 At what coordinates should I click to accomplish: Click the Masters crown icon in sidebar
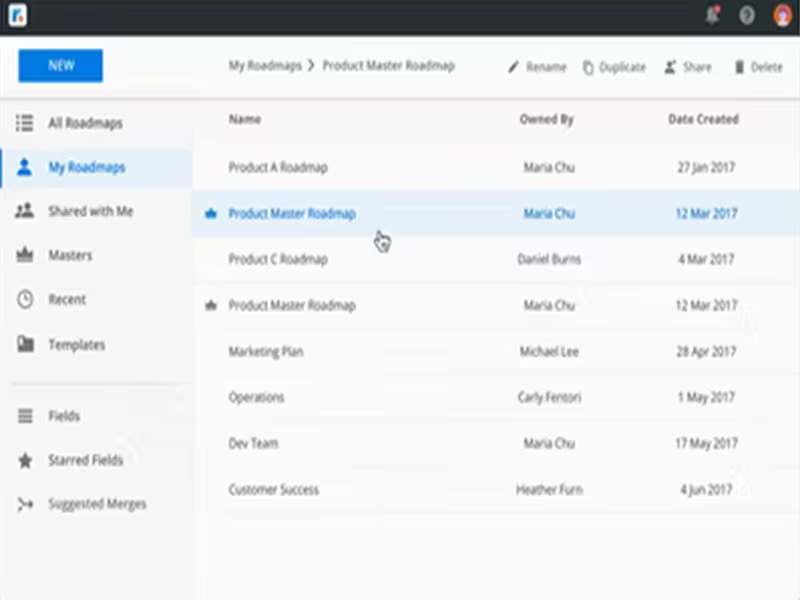coord(24,255)
